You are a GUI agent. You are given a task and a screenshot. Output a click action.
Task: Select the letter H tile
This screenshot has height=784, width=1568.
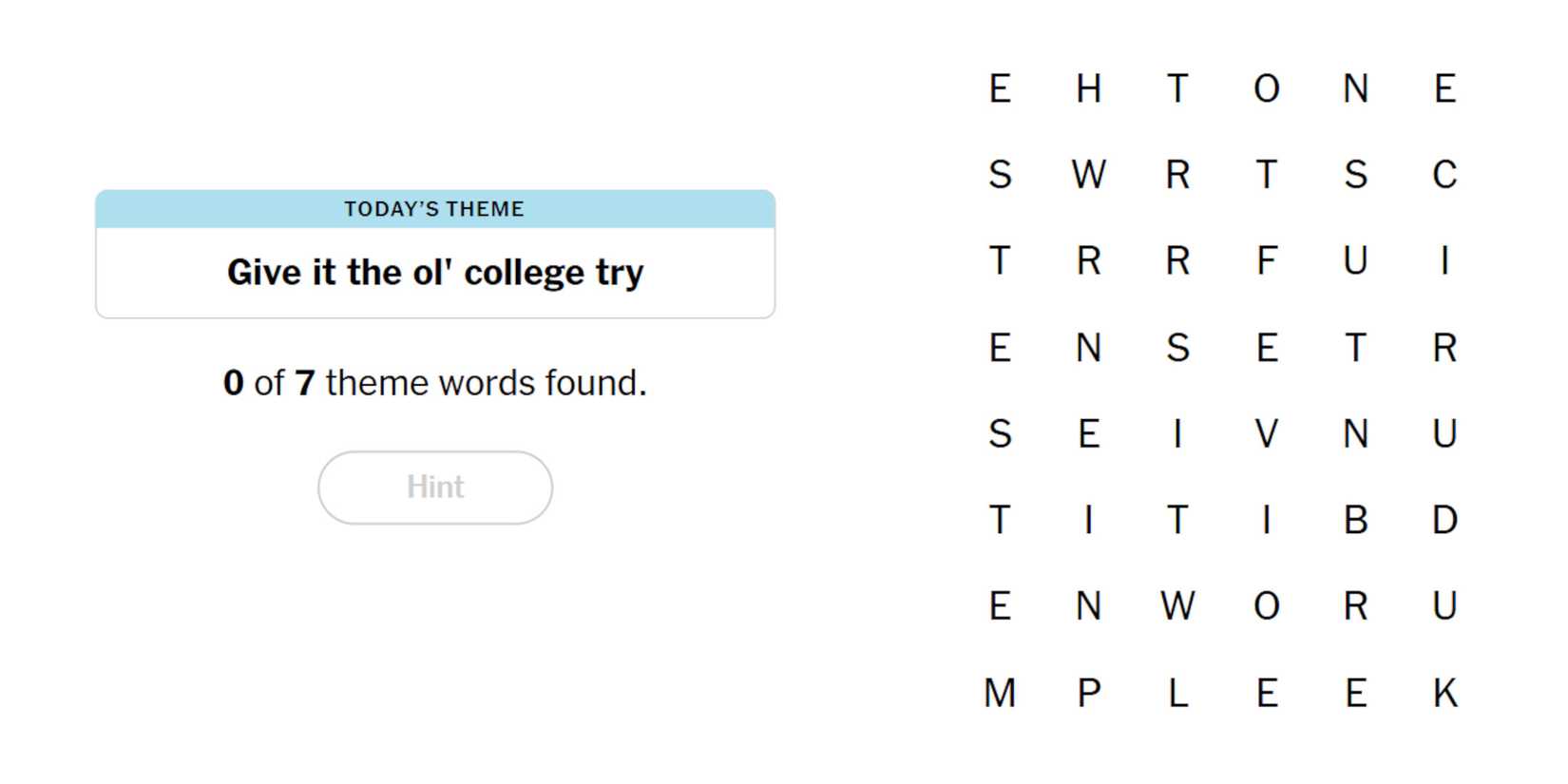tap(1089, 89)
